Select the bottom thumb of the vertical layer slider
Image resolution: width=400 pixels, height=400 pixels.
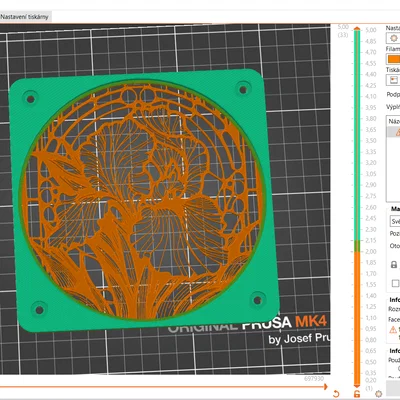tap(357, 385)
